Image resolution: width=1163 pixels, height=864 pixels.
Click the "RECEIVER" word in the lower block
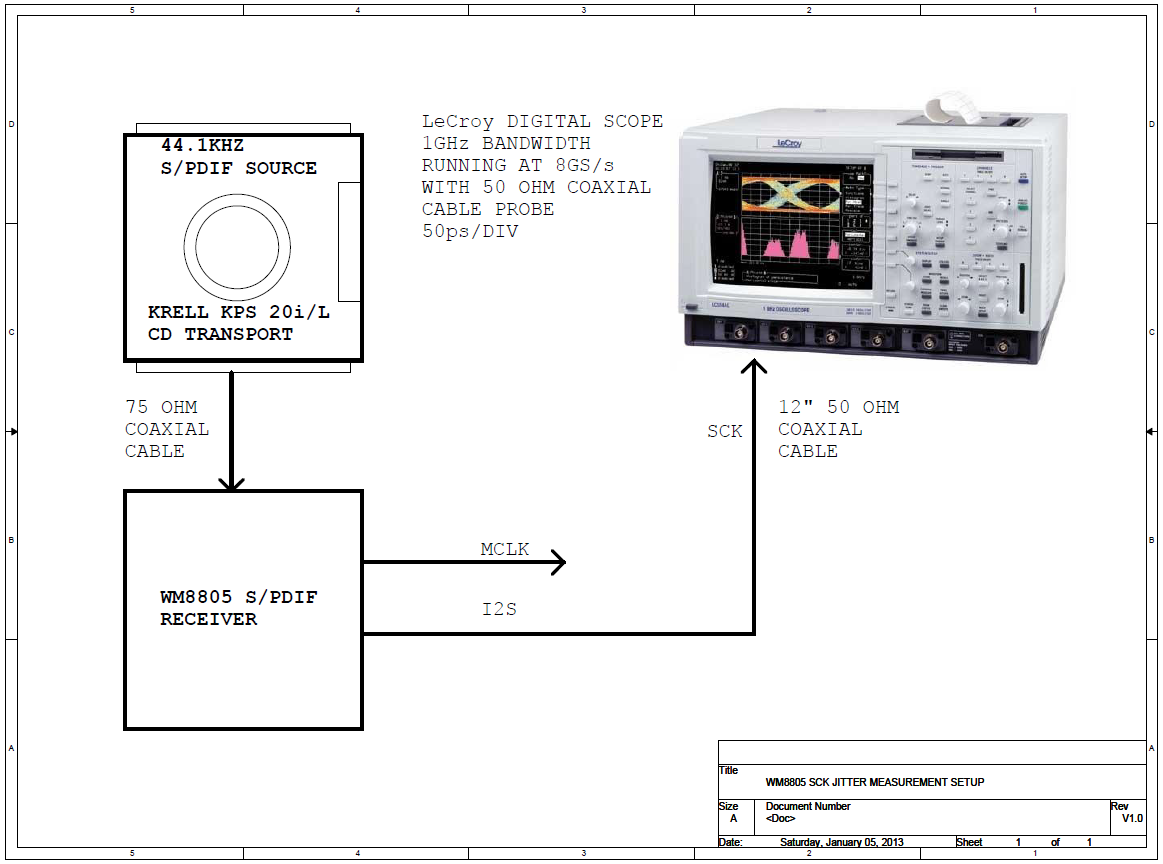point(208,619)
